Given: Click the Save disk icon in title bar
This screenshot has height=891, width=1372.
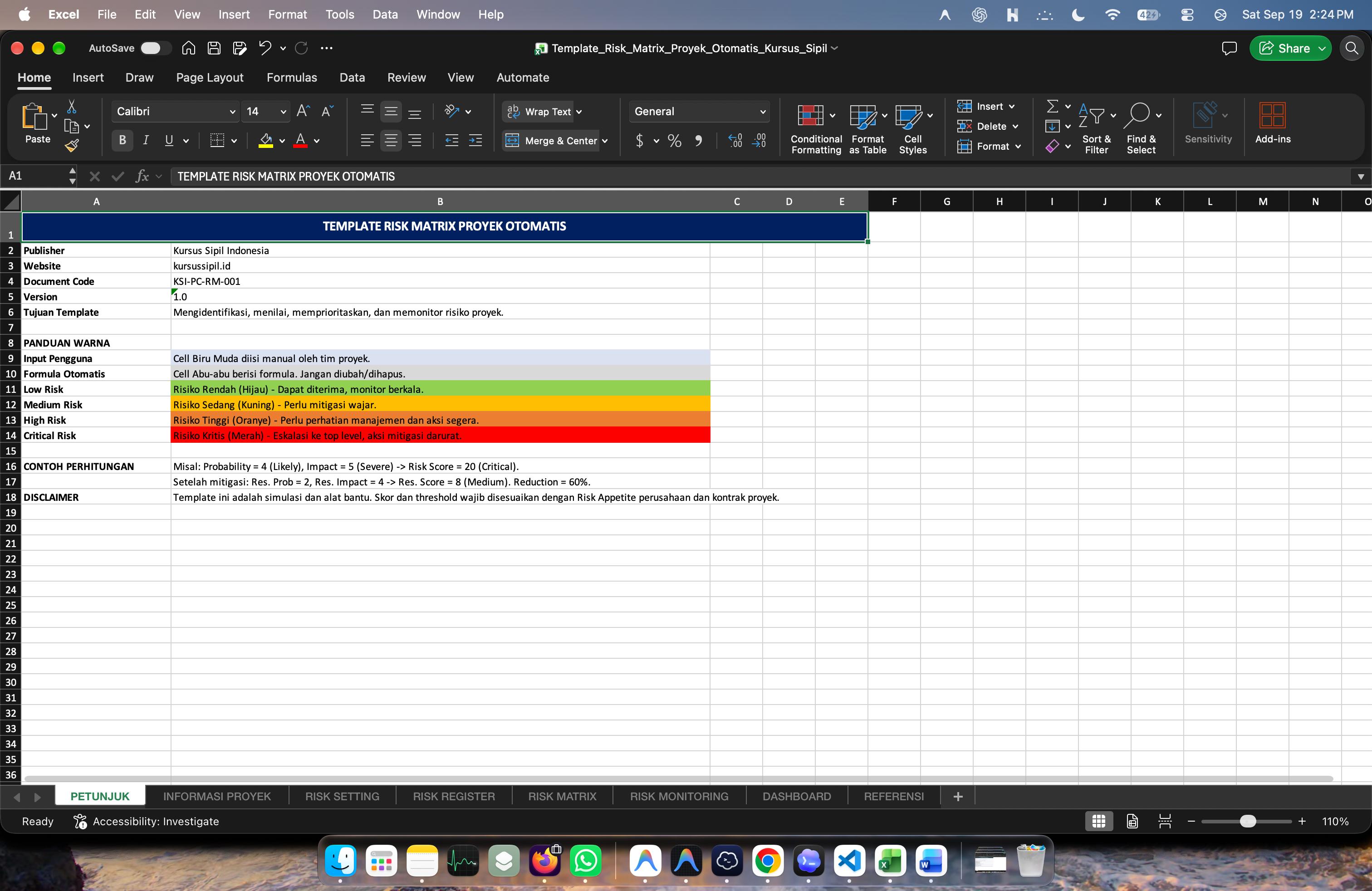Looking at the screenshot, I should [214, 49].
